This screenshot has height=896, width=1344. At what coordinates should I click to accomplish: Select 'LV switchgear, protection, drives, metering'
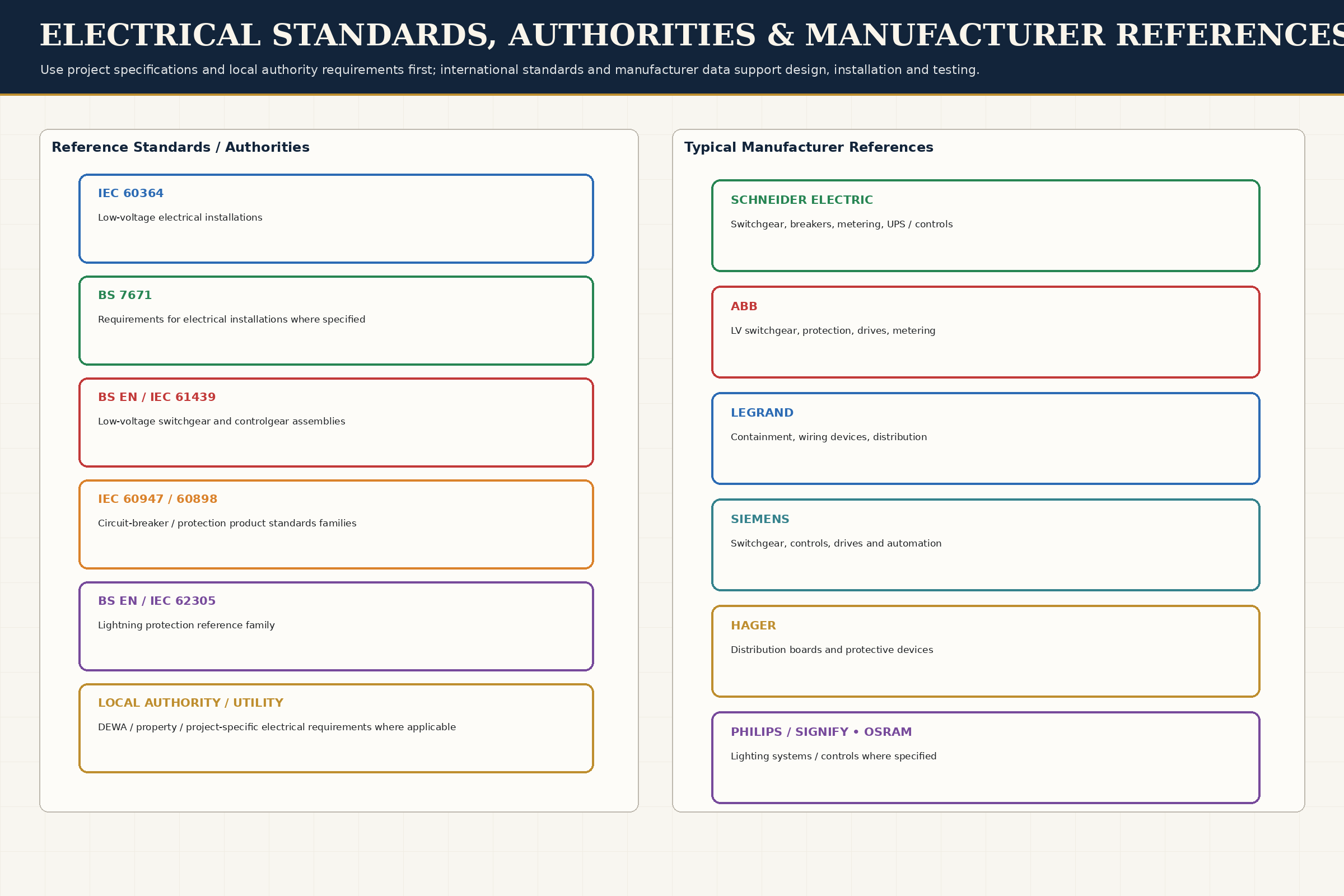833,331
